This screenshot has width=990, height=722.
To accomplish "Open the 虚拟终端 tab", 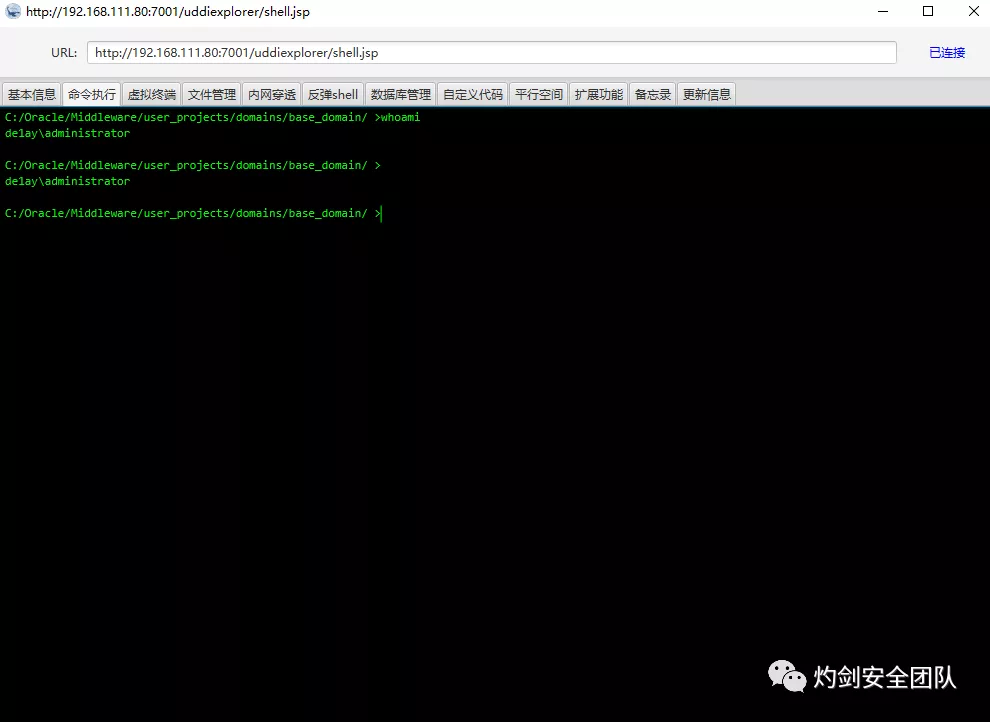I will click(152, 95).
